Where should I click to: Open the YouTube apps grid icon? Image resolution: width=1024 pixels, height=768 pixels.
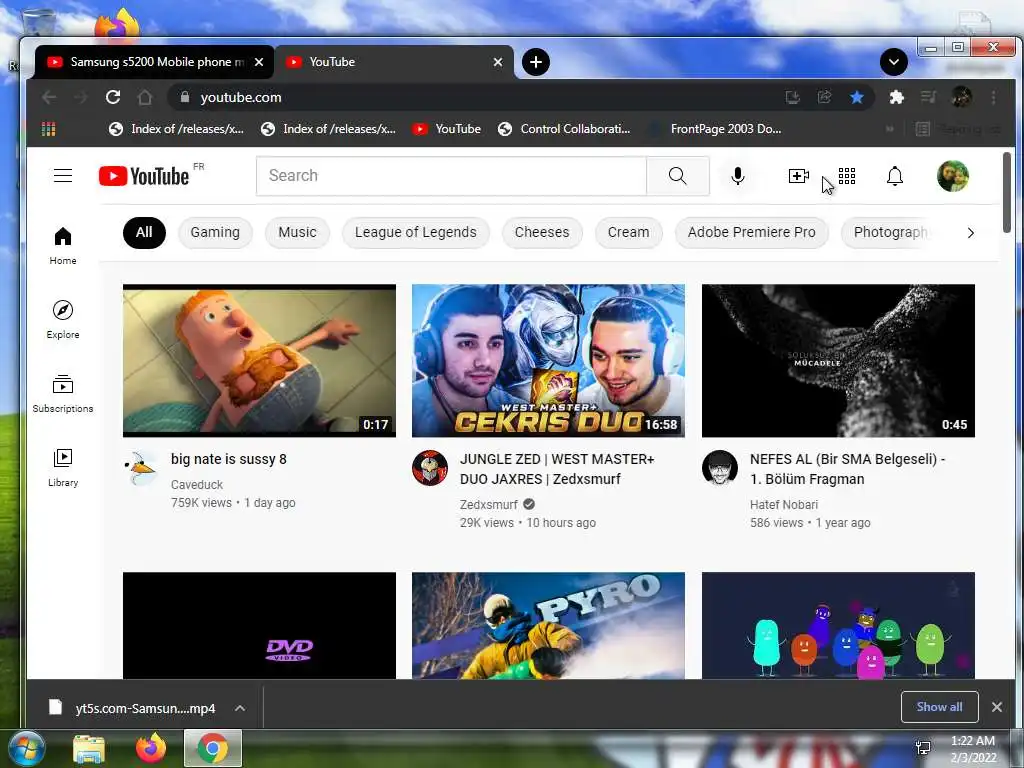(x=847, y=176)
